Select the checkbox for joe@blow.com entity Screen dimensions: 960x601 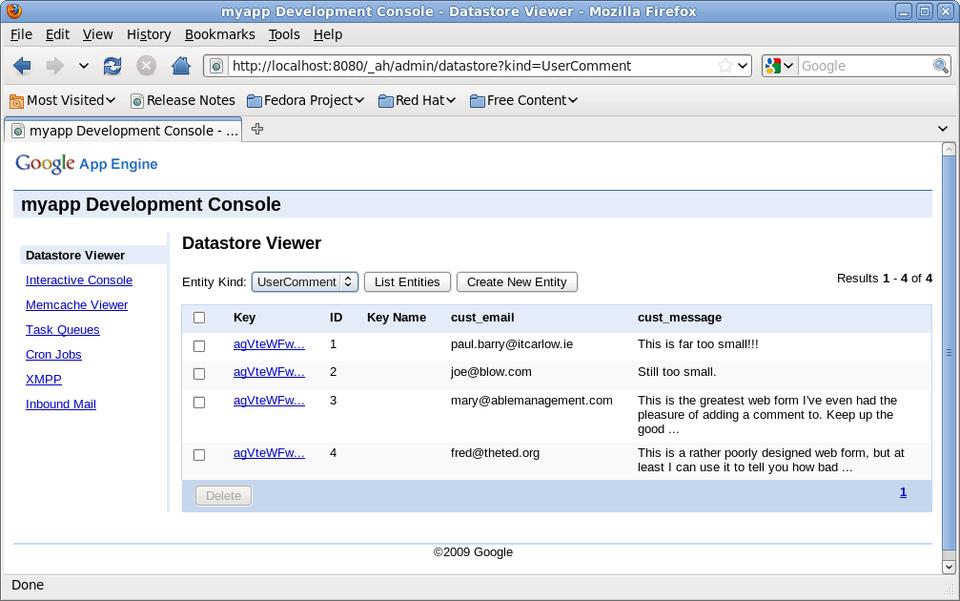pyautogui.click(x=199, y=374)
